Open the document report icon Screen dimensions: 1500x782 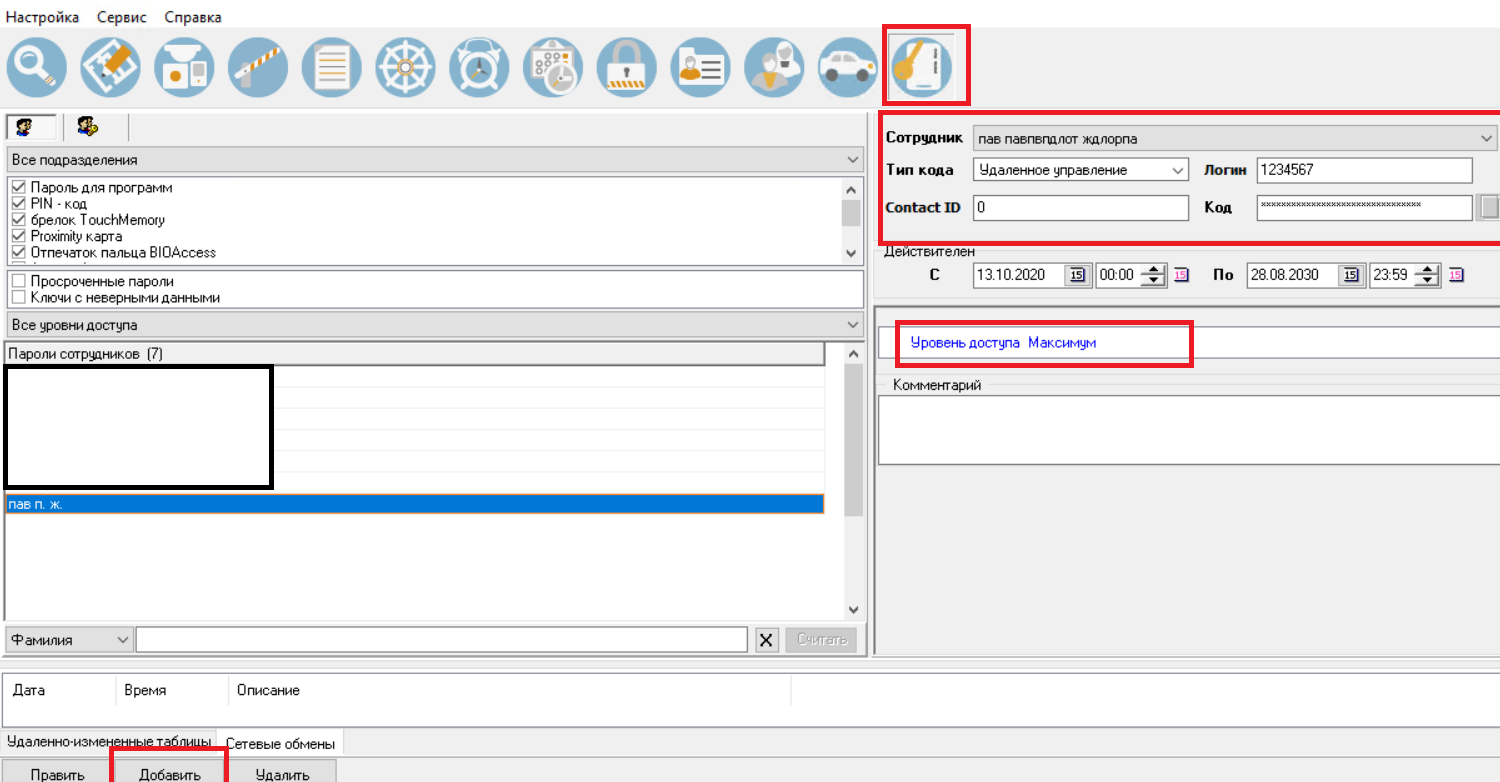[332, 67]
